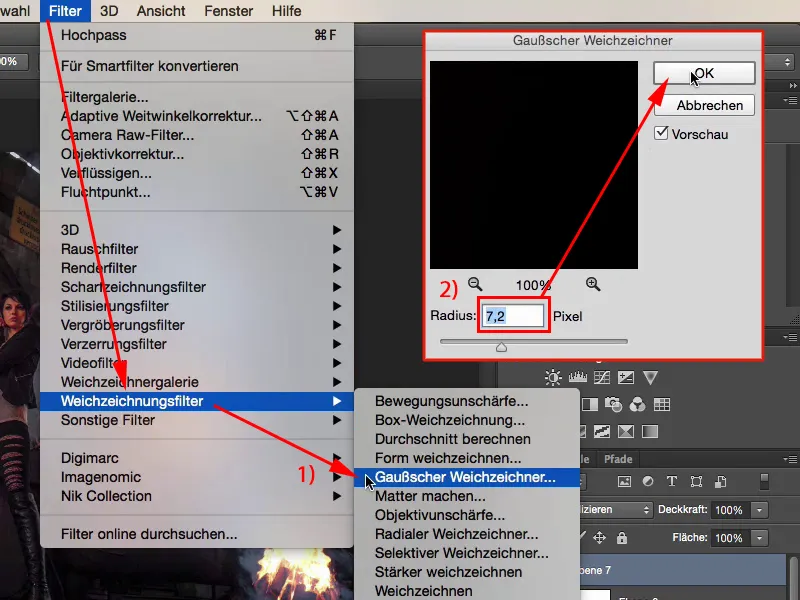
Task: Click the lock position cross-arrows icon
Action: [x=599, y=538]
